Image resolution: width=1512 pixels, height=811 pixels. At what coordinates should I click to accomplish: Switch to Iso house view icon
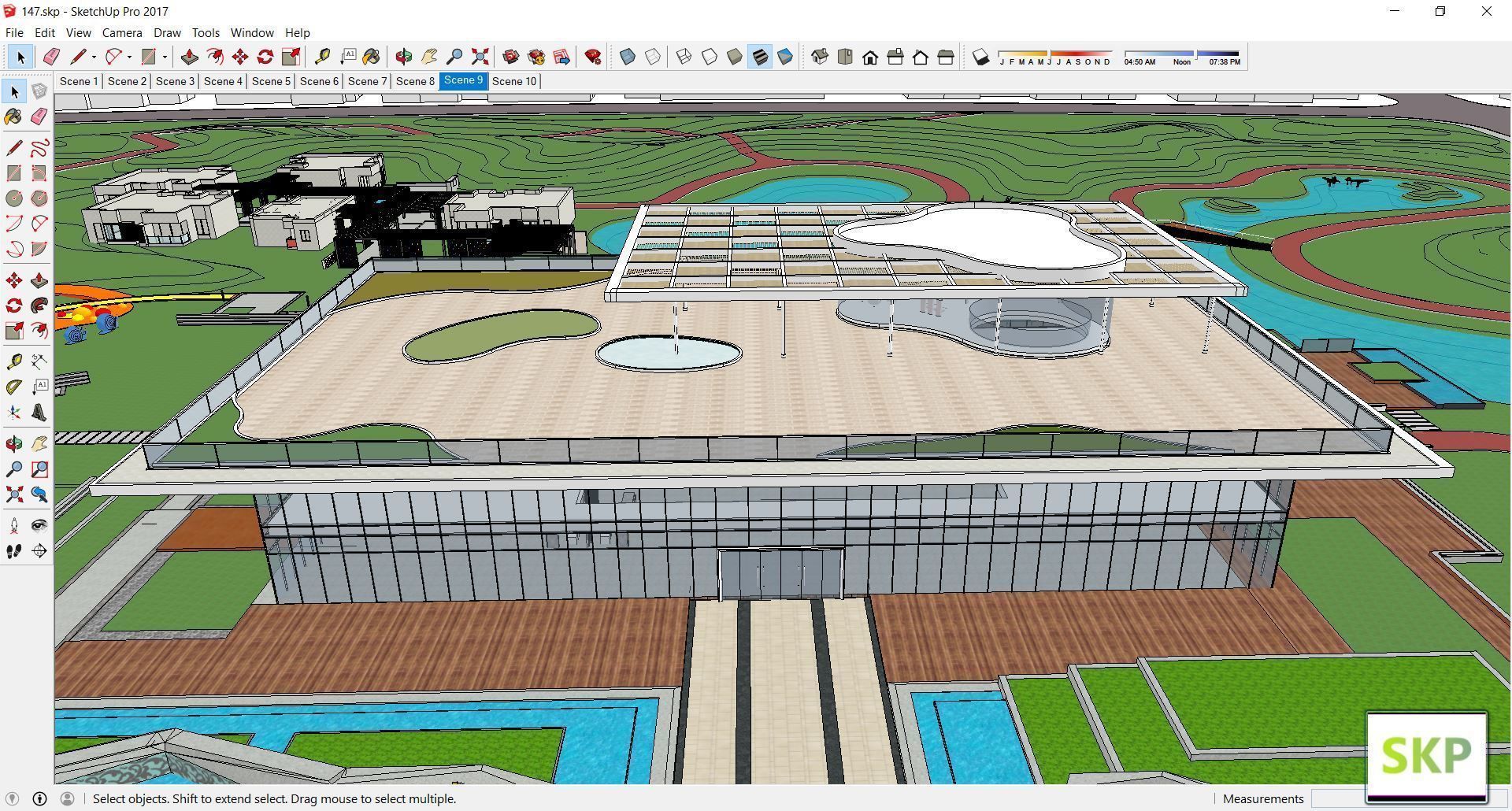[820, 57]
